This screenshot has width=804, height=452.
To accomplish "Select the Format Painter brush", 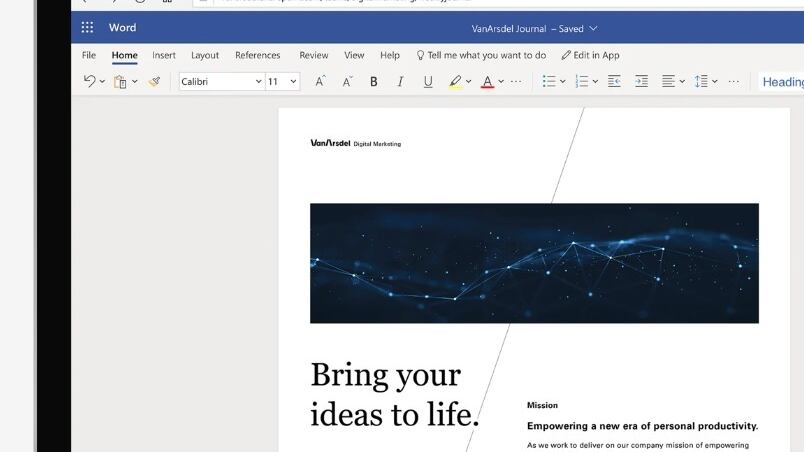I will point(154,82).
